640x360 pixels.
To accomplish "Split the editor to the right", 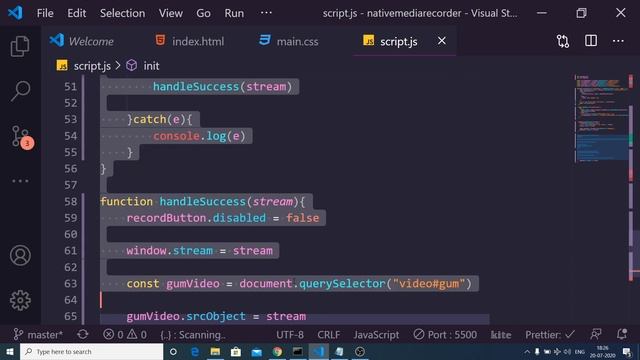I will pyautogui.click(x=591, y=41).
